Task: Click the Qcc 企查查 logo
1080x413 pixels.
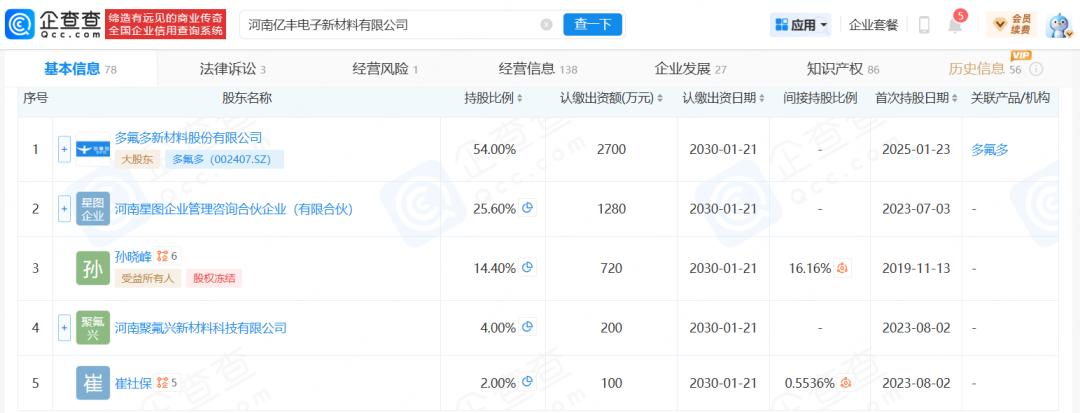Action: [54, 24]
